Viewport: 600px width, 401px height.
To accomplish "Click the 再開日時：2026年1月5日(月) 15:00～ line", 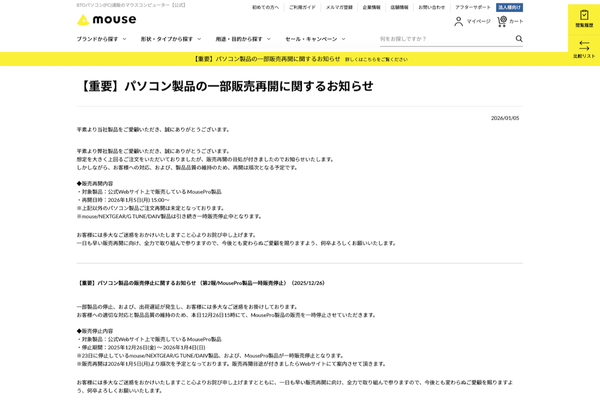I will click(123, 200).
